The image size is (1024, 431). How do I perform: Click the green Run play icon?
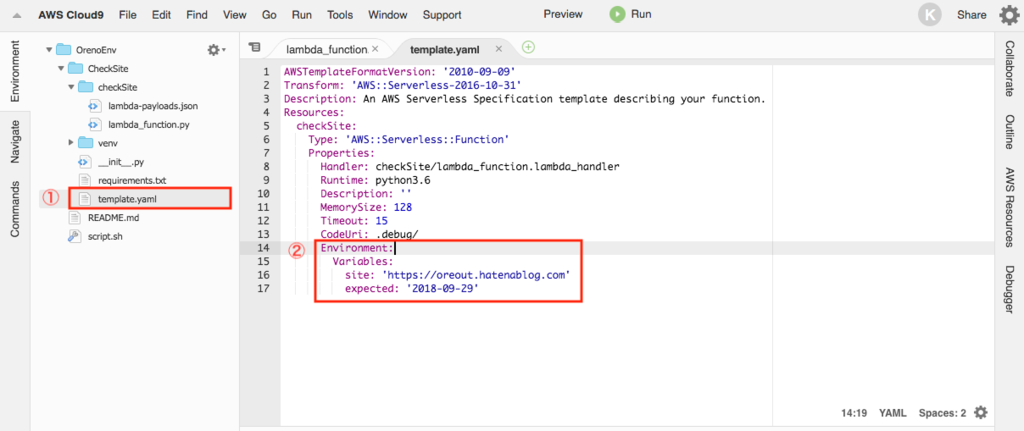(617, 14)
